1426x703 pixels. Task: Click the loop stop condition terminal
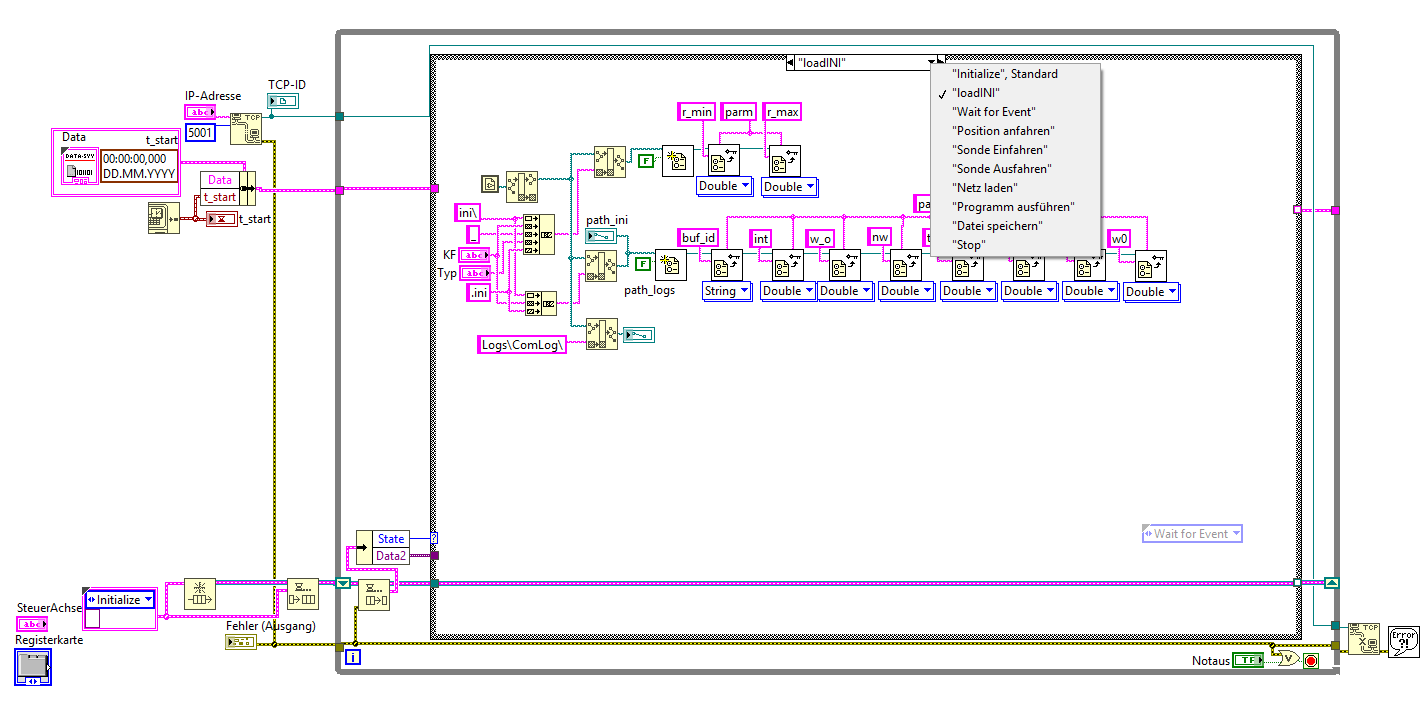tap(1310, 660)
